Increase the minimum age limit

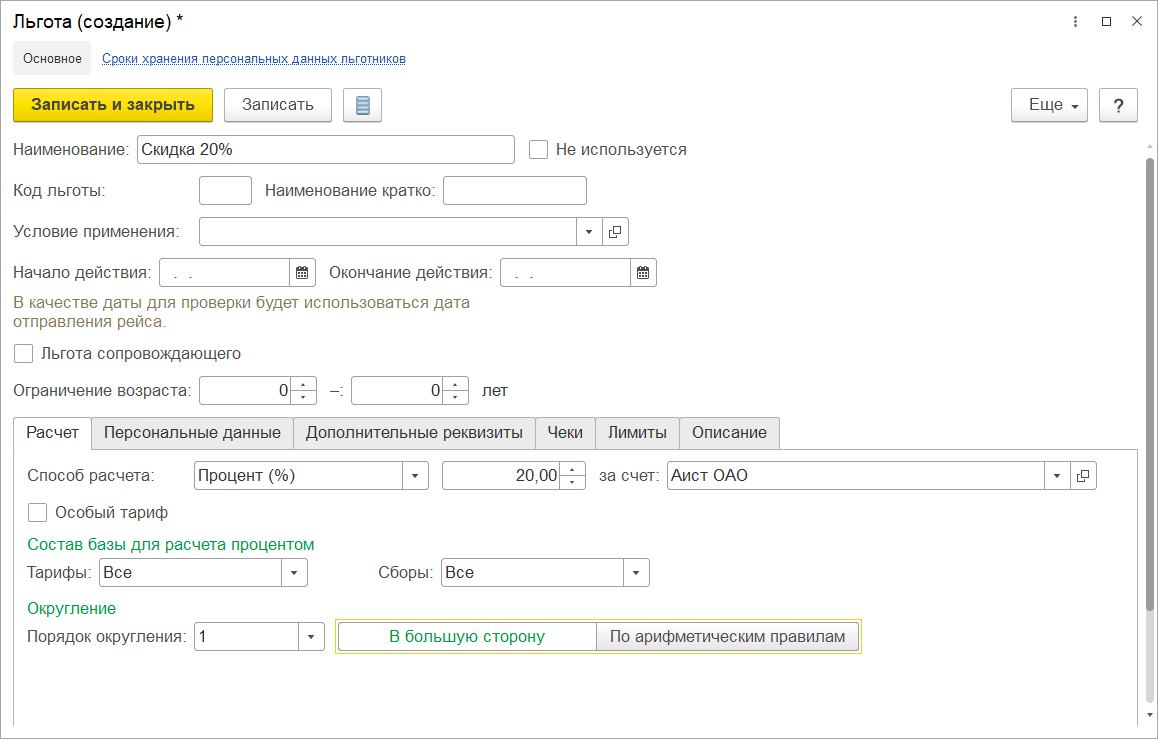pyautogui.click(x=304, y=384)
